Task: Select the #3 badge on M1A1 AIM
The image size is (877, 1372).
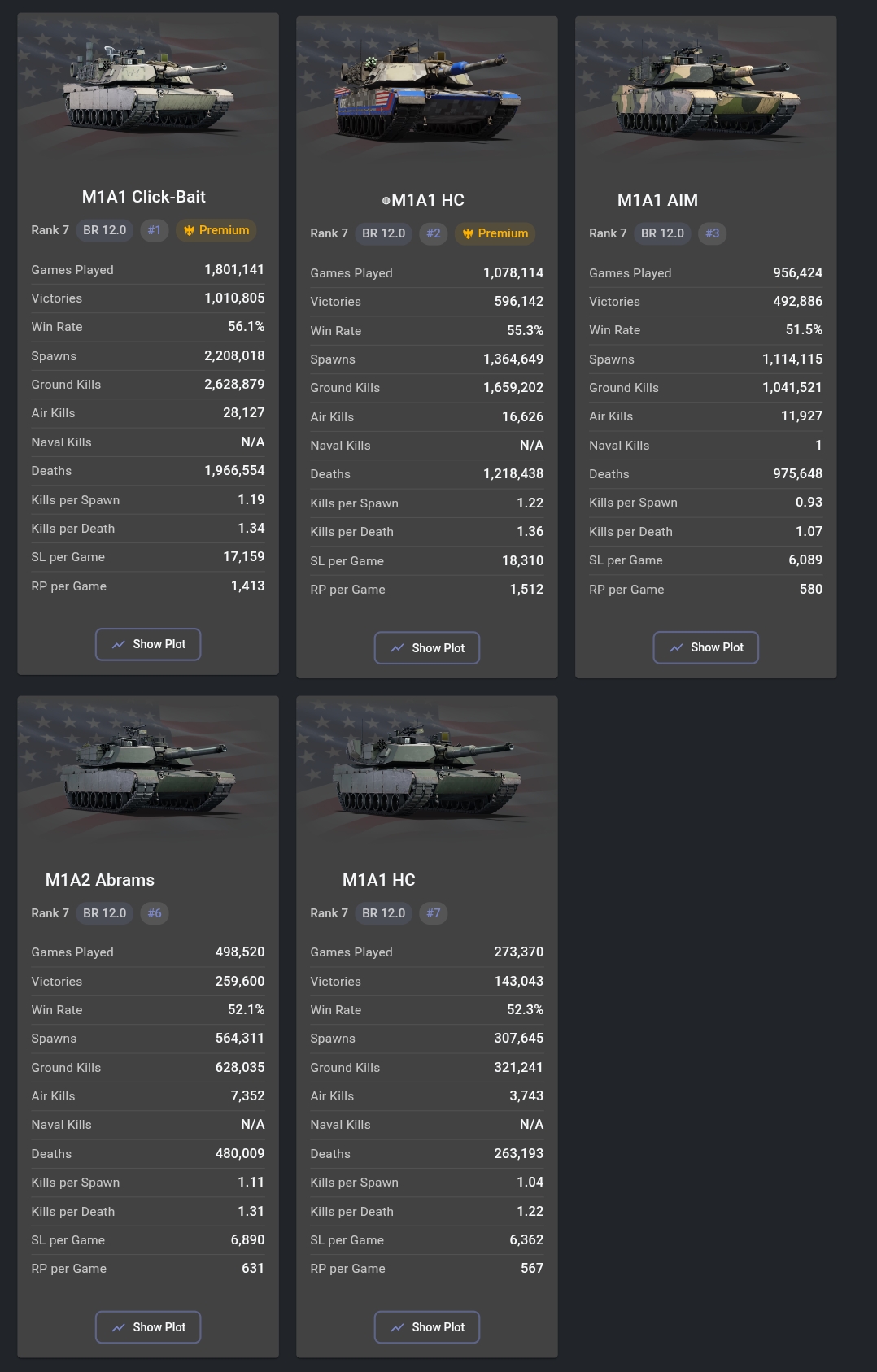Action: [713, 233]
